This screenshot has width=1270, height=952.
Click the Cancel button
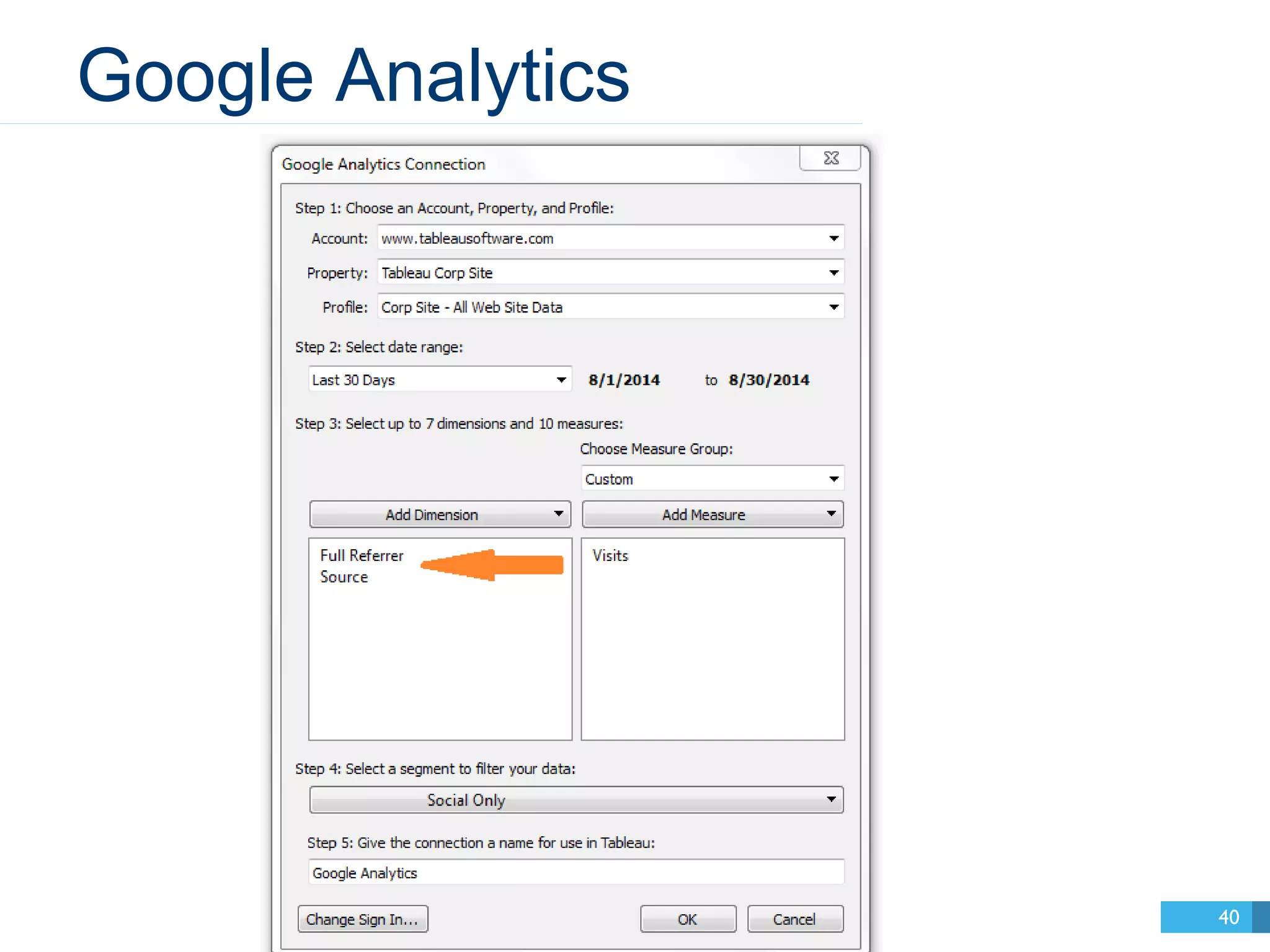click(796, 919)
